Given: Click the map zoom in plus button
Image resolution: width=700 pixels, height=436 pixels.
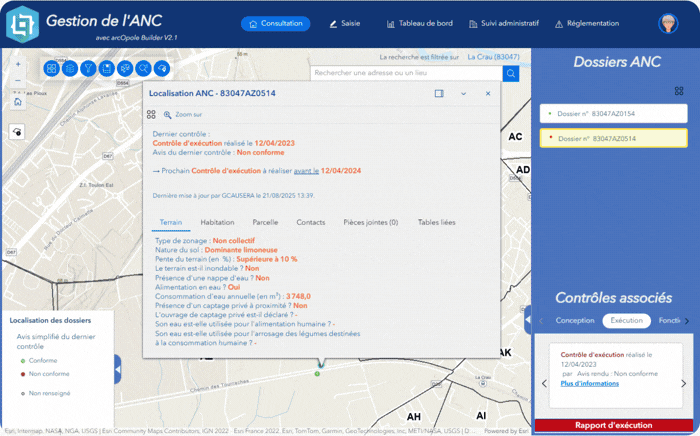Looking at the screenshot, I should (18, 64).
